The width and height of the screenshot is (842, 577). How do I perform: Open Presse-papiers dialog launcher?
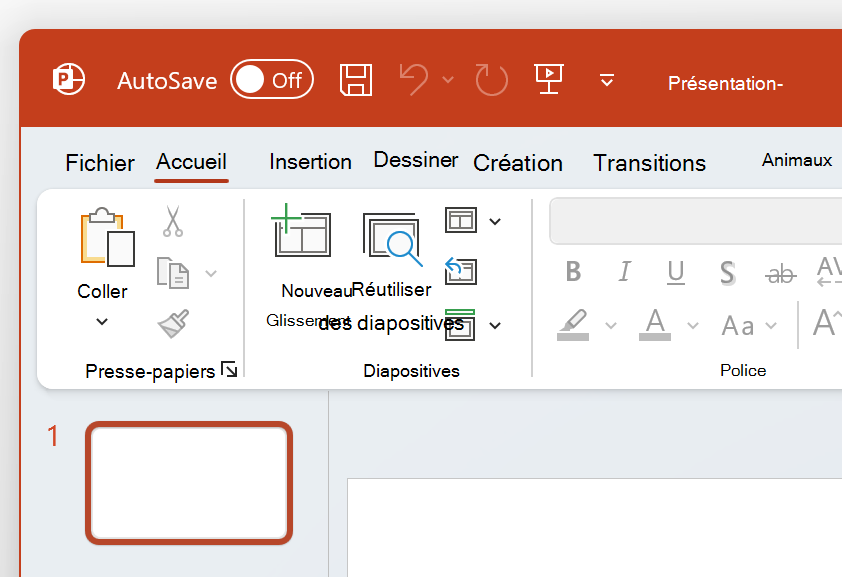tap(230, 370)
